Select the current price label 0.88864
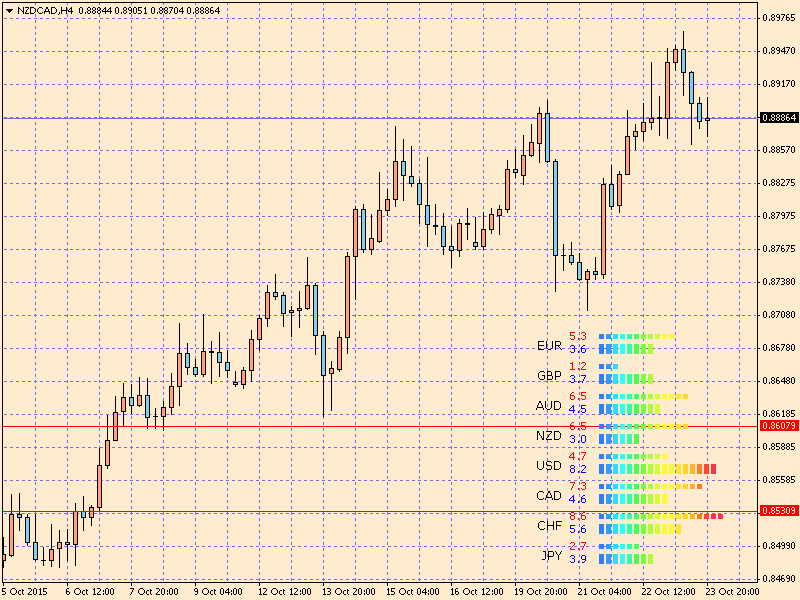Image resolution: width=800 pixels, height=600 pixels. coord(779,117)
